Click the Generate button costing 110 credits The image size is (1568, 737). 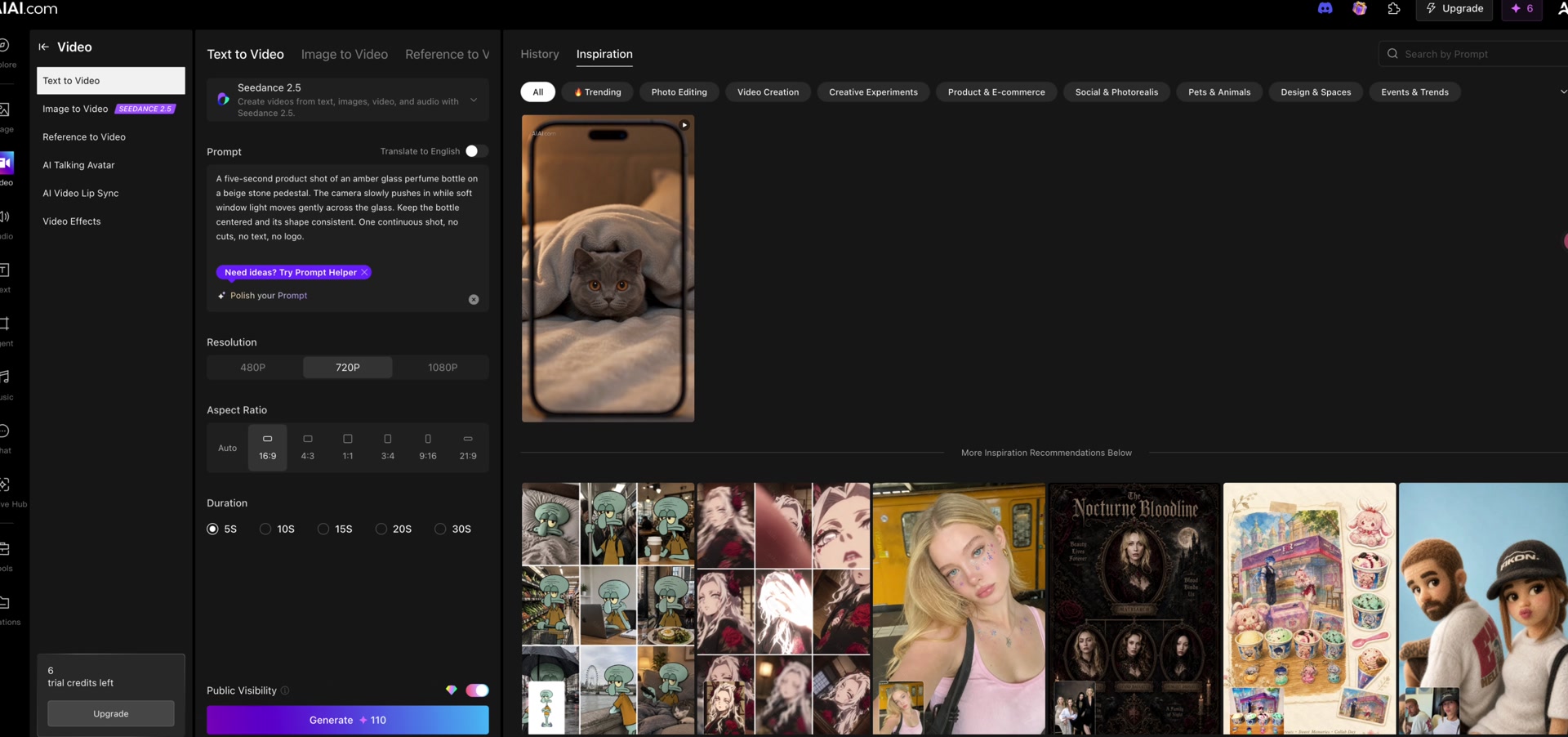(348, 720)
